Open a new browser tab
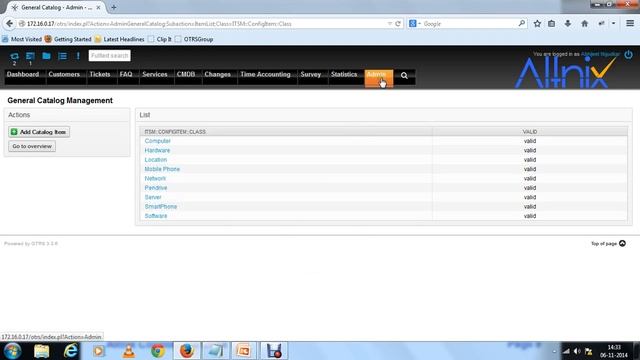Image resolution: width=640 pixels, height=360 pixels. [113, 7]
